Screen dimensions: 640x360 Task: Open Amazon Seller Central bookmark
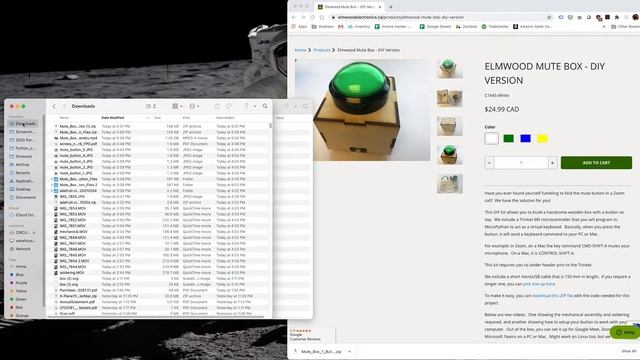point(532,27)
